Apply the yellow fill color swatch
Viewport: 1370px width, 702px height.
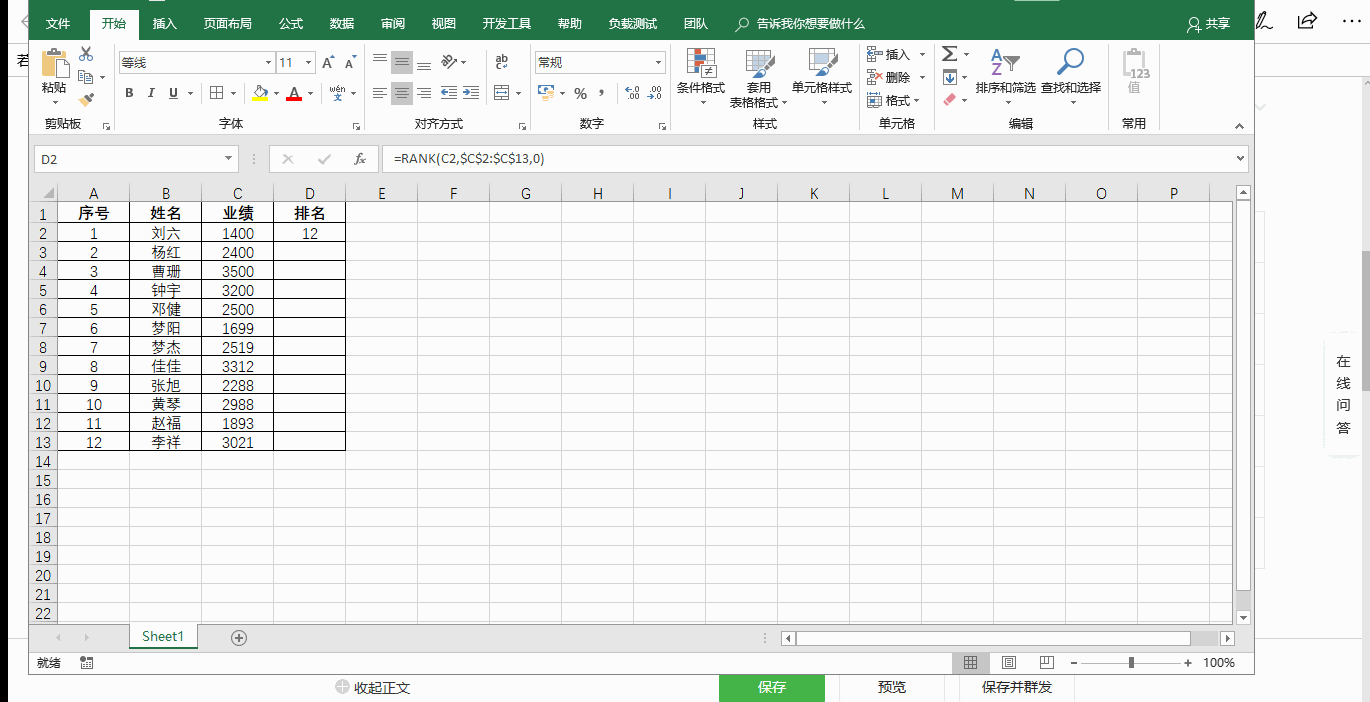260,93
